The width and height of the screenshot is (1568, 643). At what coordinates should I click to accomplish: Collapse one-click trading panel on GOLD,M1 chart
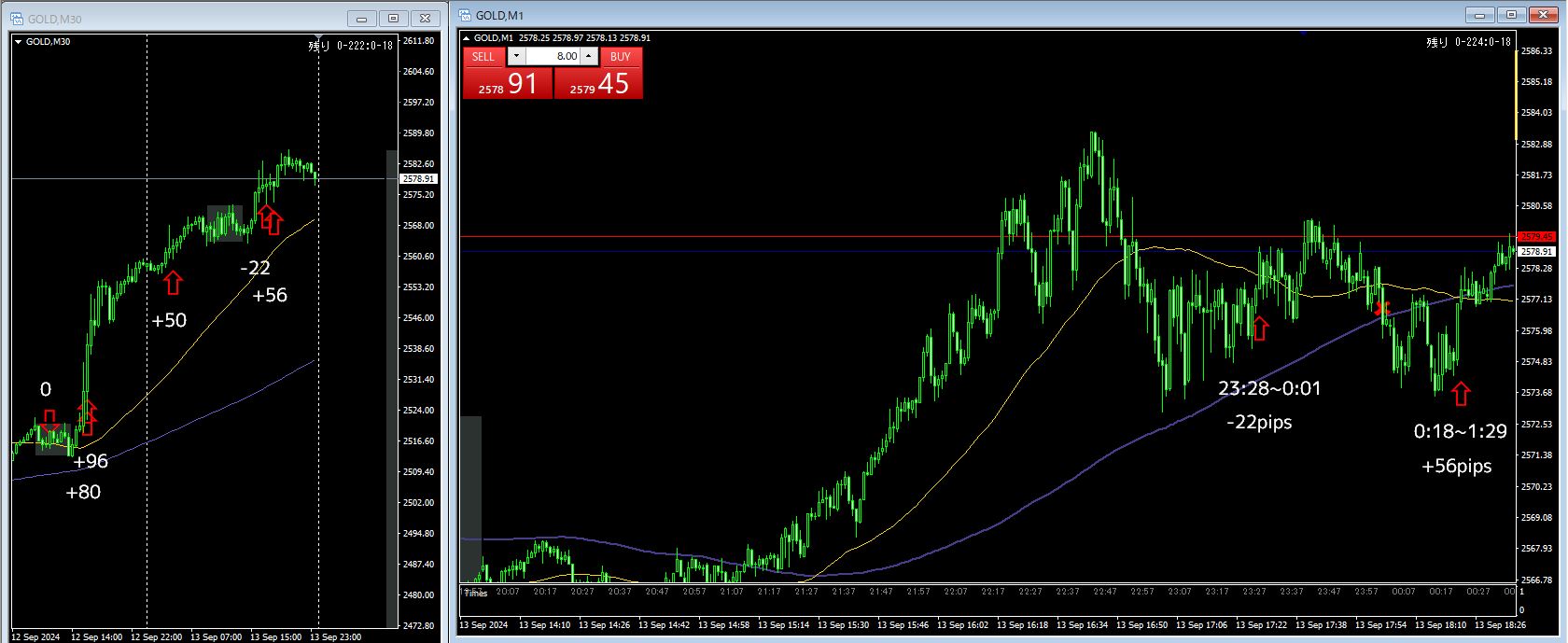(x=467, y=38)
